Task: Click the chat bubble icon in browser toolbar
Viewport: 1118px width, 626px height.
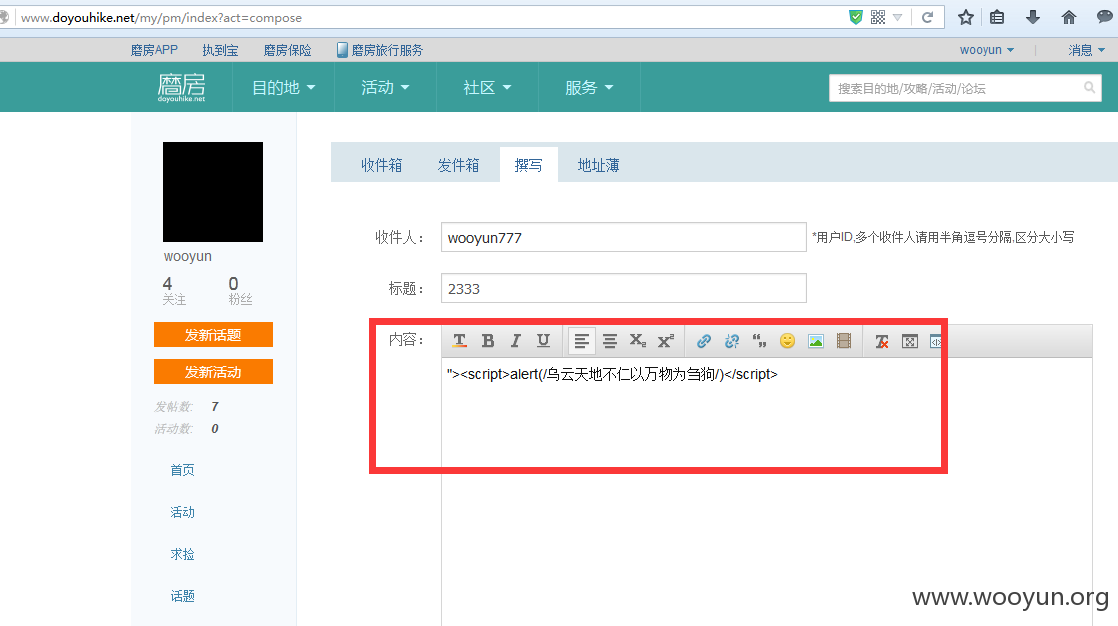Action: [x=1104, y=17]
